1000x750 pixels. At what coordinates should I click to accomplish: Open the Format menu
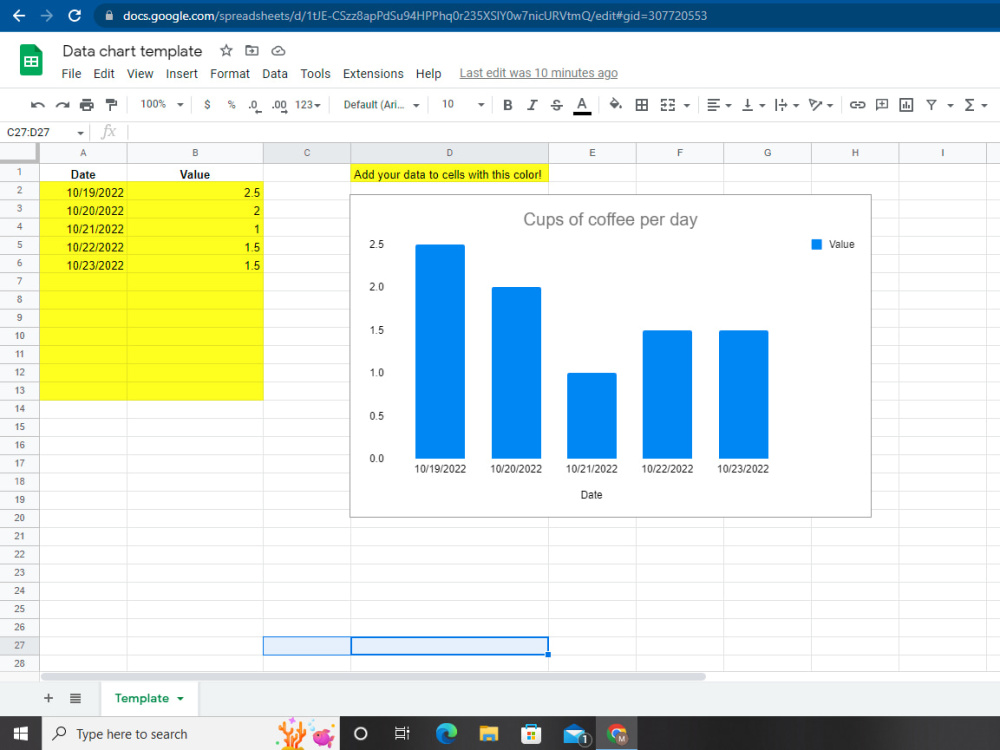(x=230, y=74)
